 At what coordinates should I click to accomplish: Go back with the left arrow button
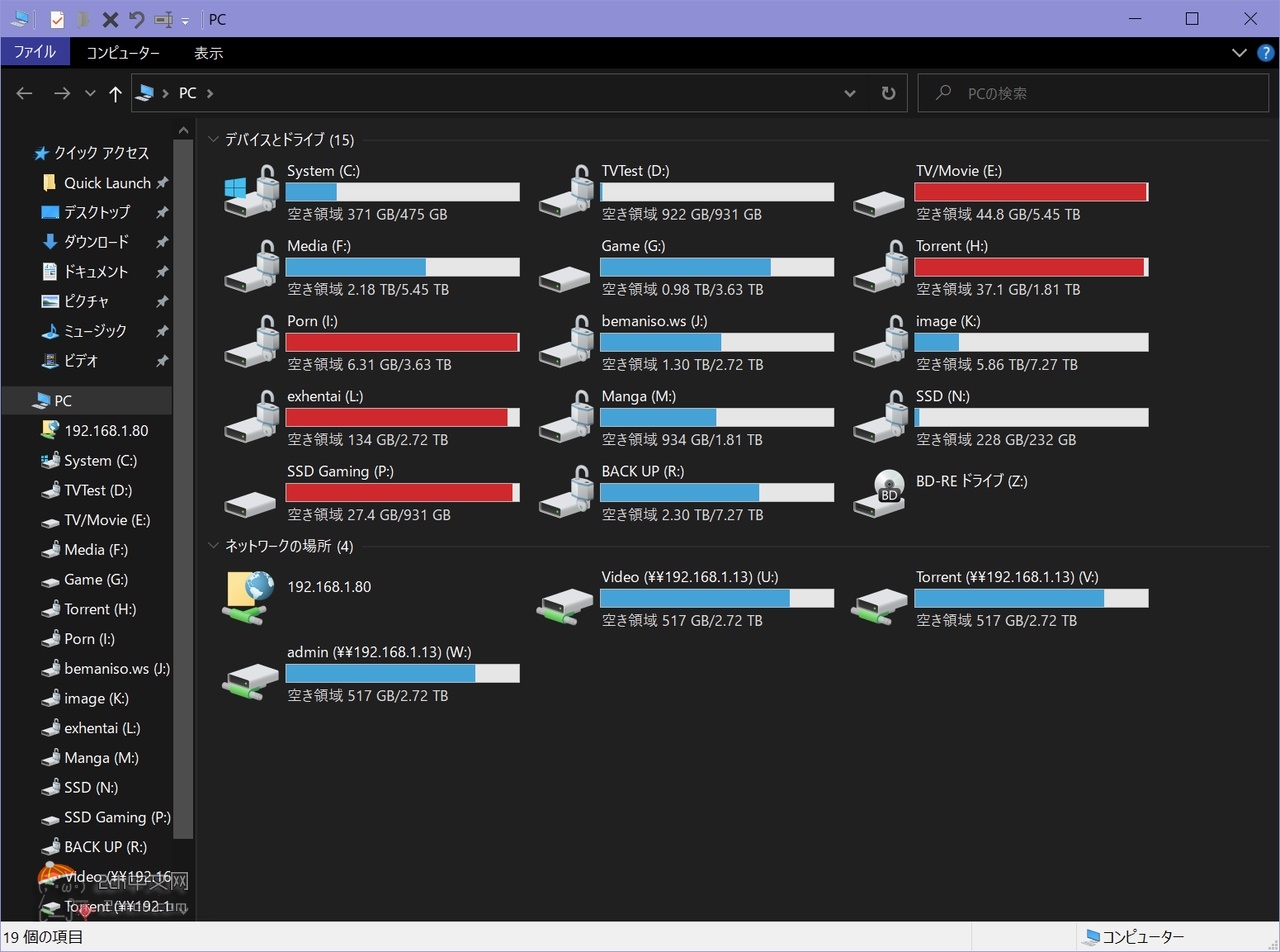pos(26,93)
